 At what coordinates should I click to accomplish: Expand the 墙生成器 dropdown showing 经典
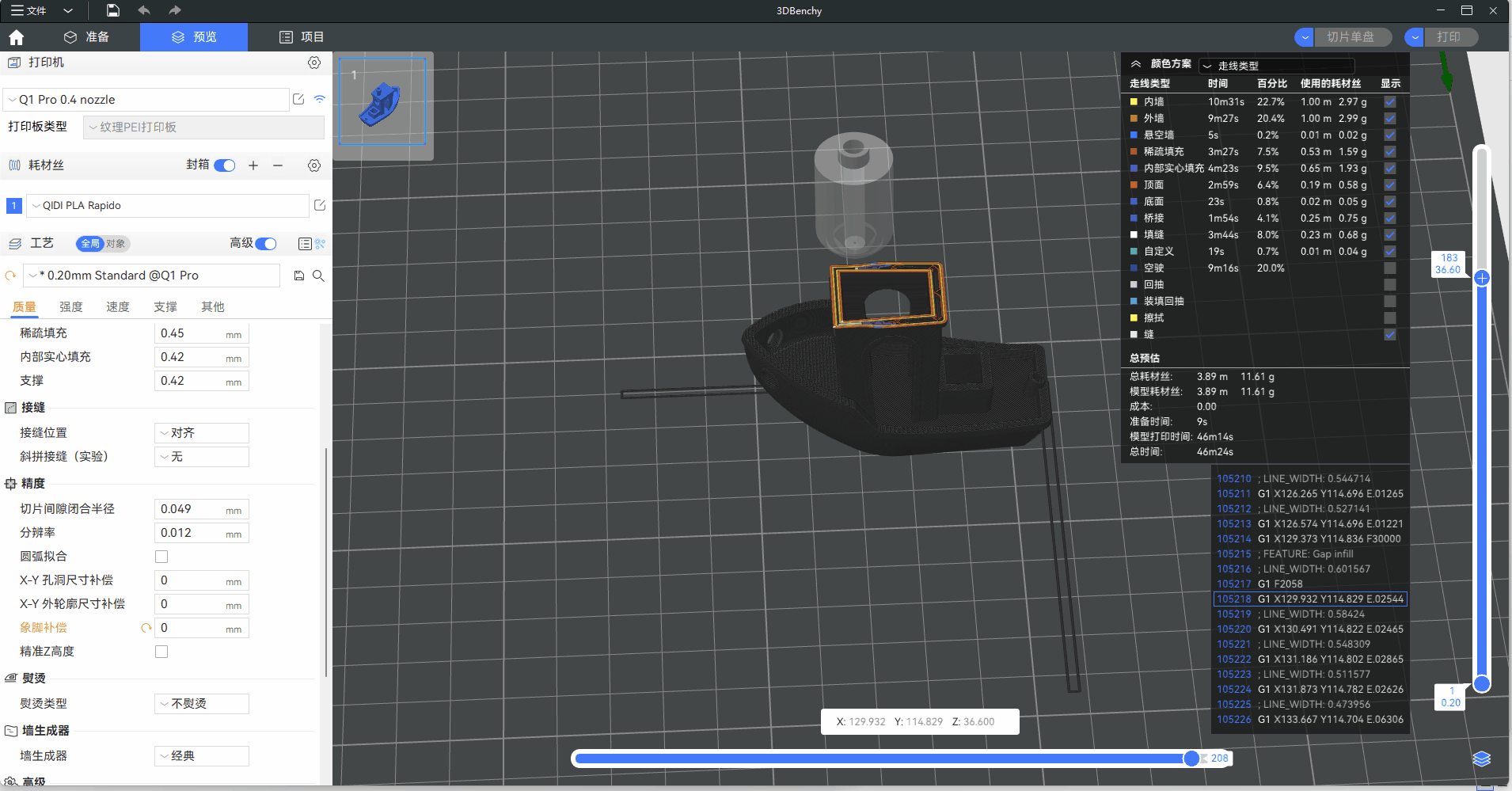(x=202, y=756)
